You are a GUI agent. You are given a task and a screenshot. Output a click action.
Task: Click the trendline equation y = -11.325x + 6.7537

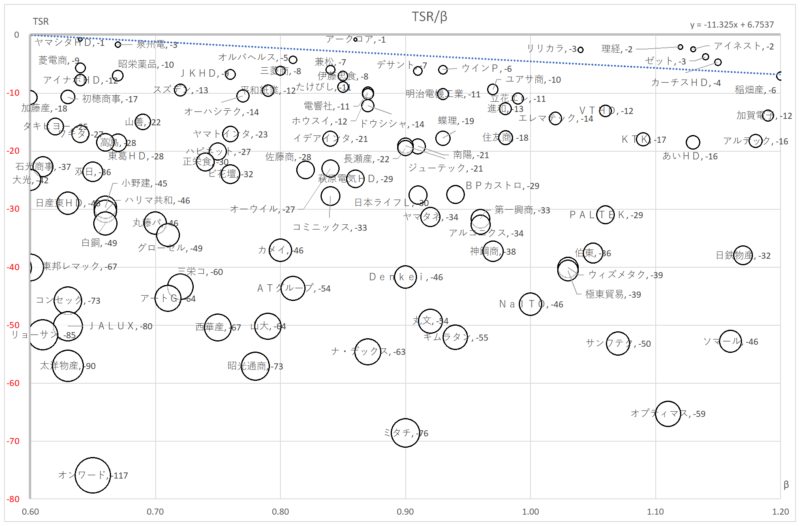(732, 24)
